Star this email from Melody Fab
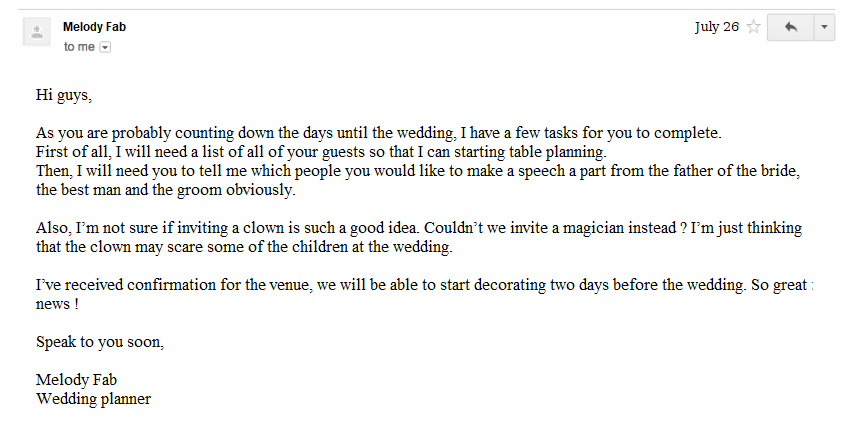Screen dimensions: 846x428 (x=753, y=27)
